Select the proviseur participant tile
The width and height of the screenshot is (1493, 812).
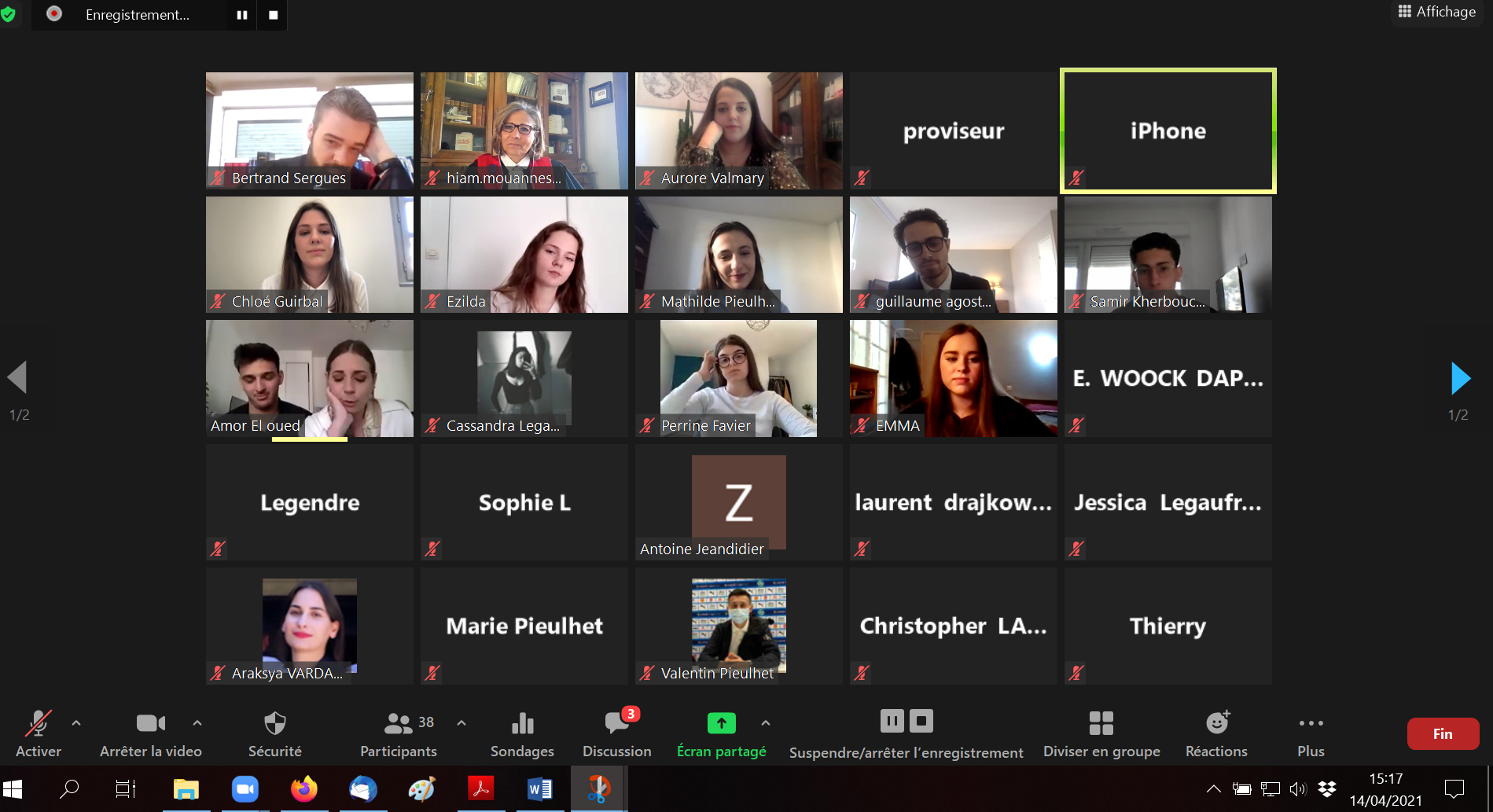click(x=954, y=130)
